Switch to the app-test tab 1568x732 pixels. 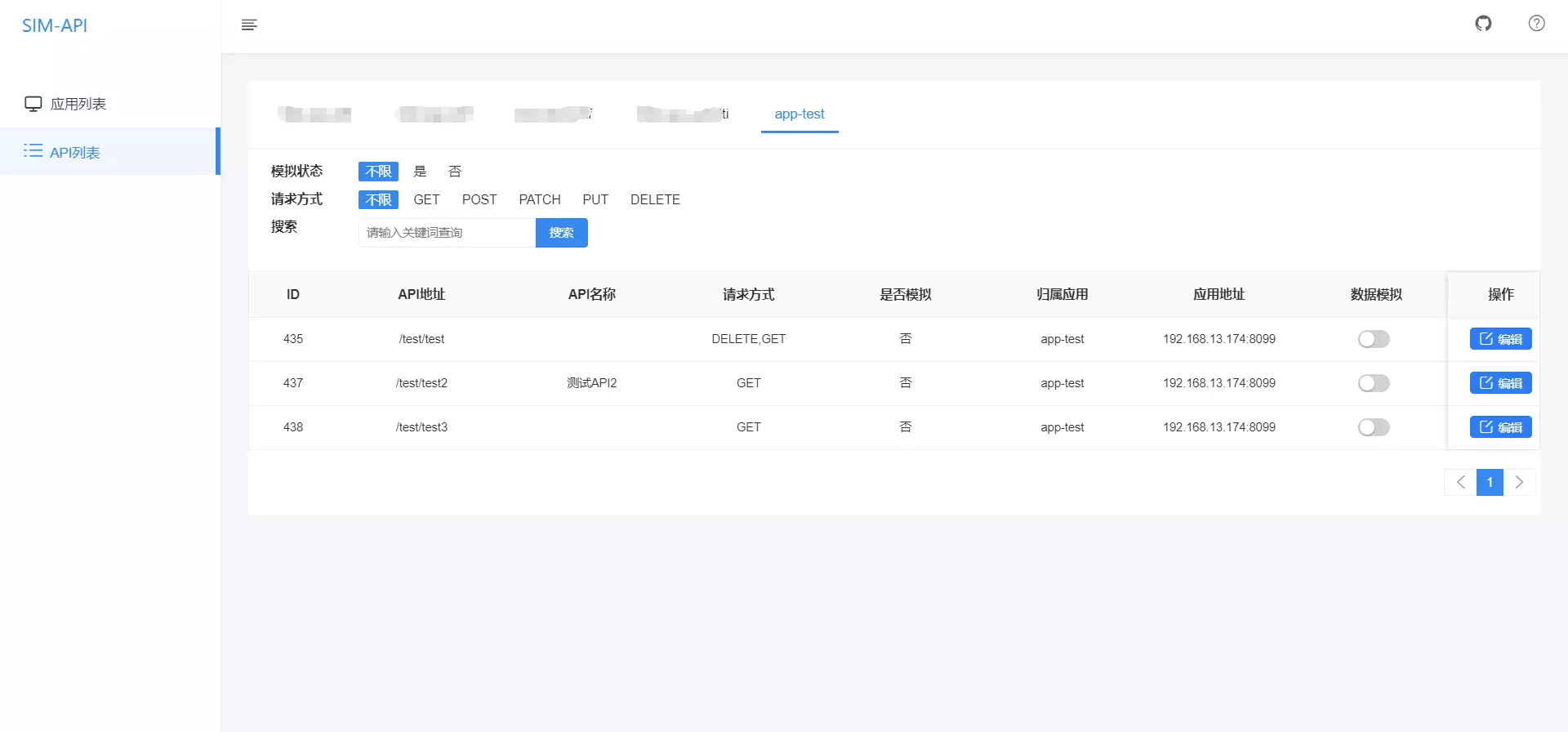800,114
